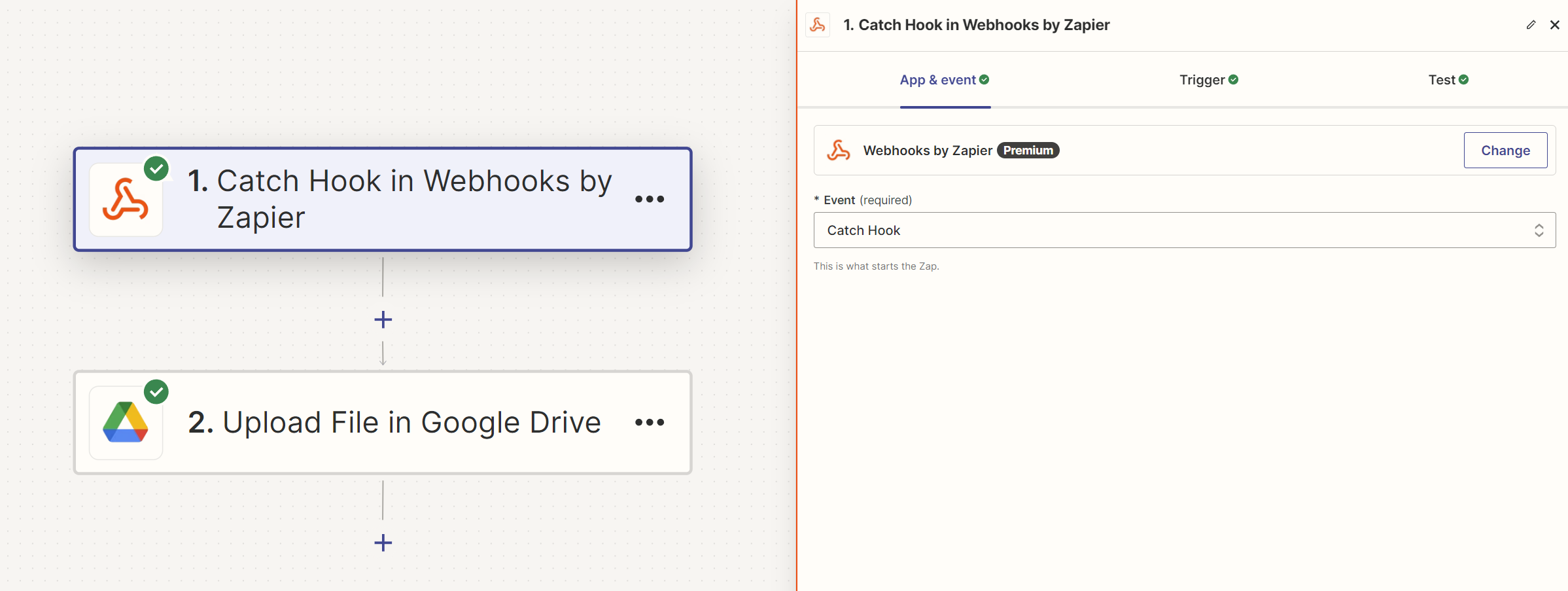Add a step after Upload File in Google Drive

[383, 543]
